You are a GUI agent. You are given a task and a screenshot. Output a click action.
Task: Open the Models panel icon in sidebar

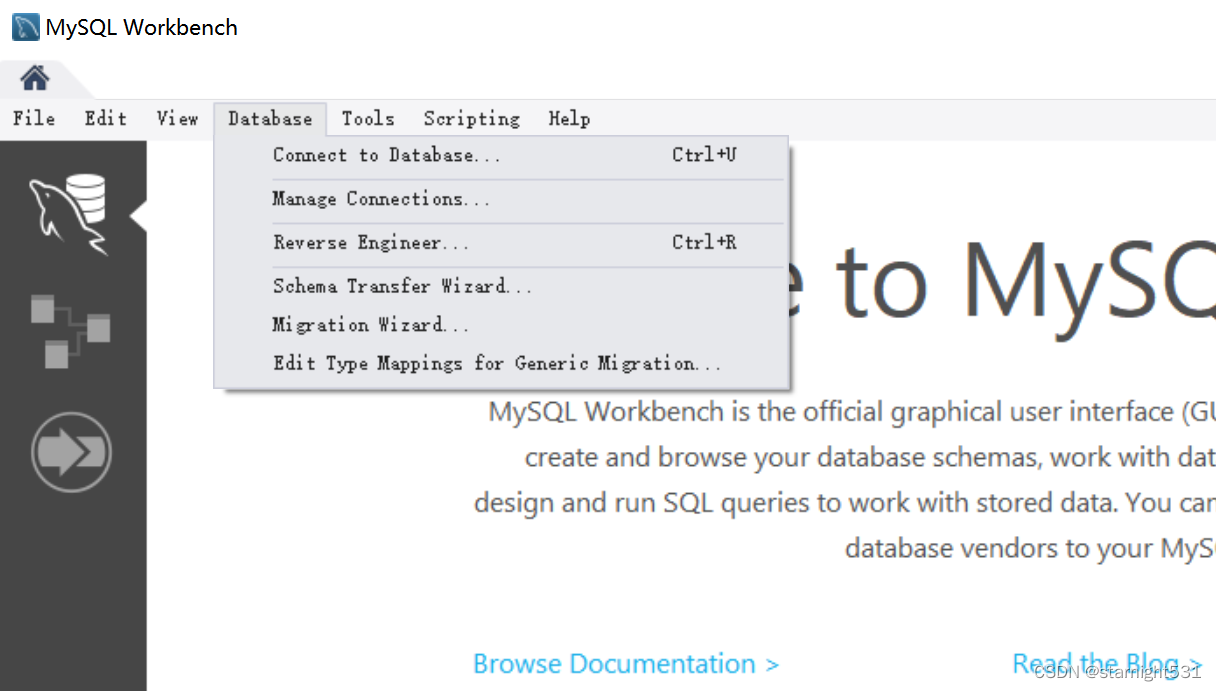(x=70, y=330)
